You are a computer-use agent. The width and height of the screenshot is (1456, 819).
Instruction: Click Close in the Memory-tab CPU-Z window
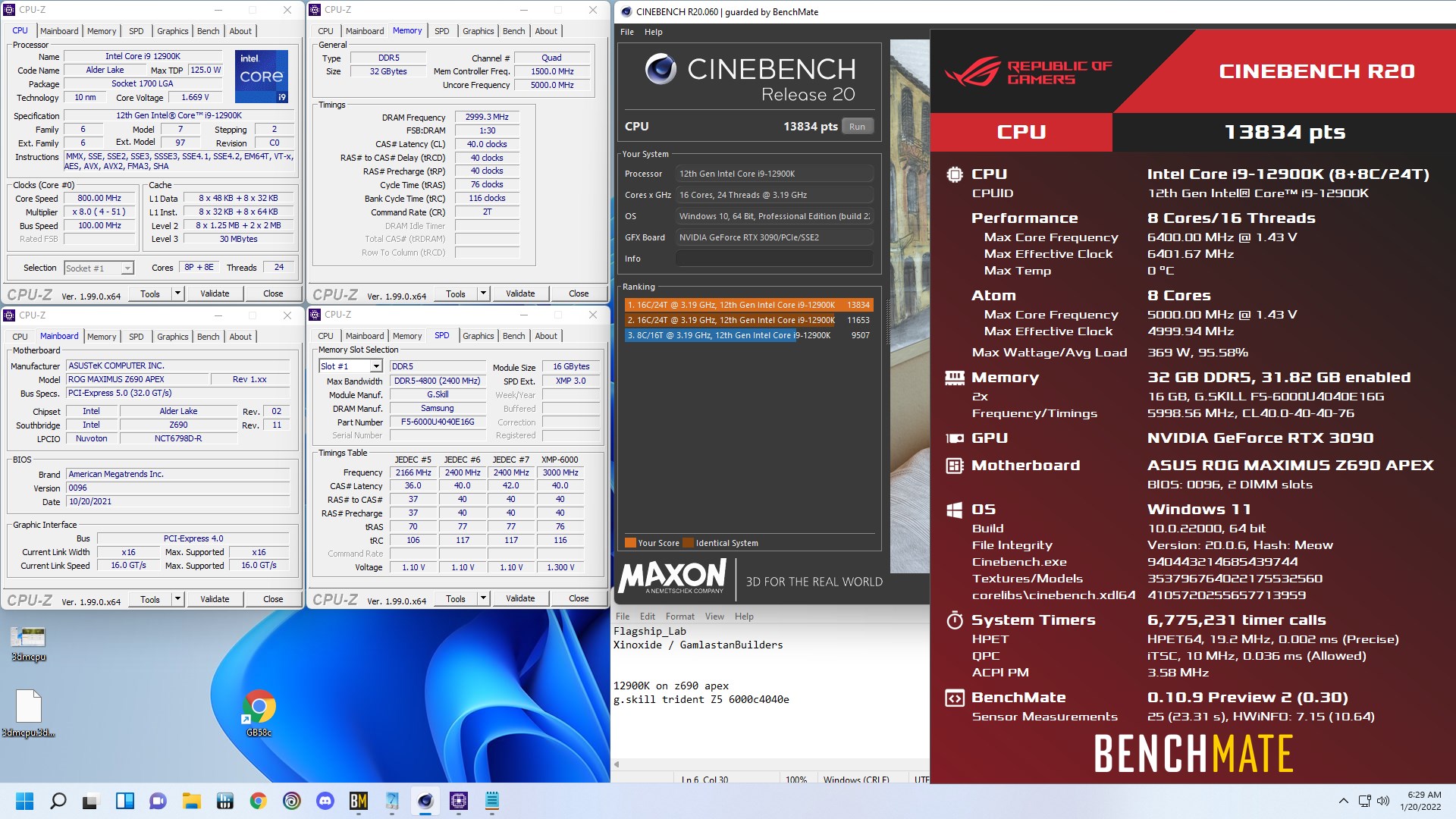pos(579,293)
